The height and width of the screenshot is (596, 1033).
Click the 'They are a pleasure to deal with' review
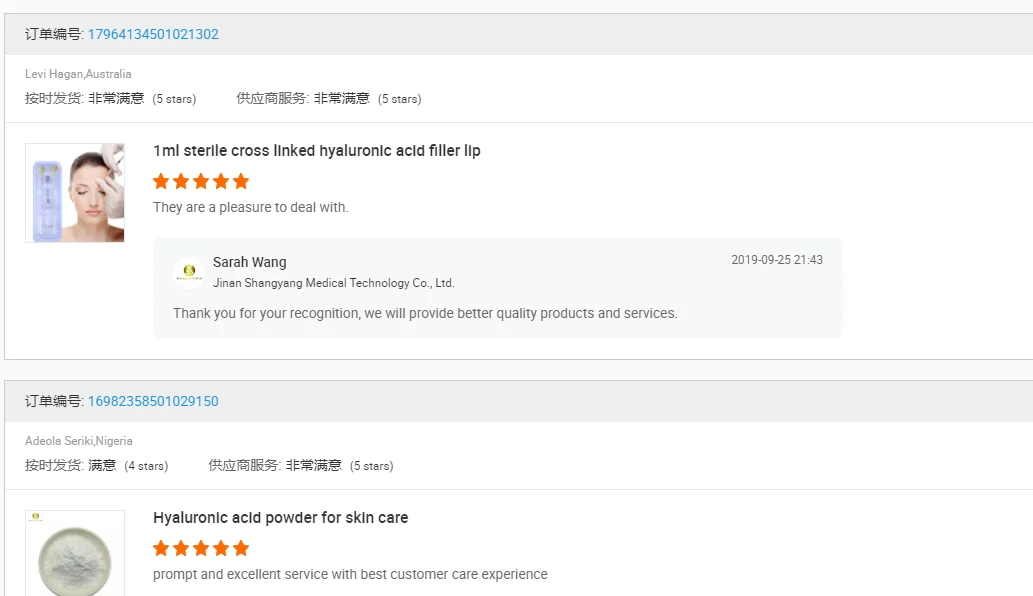pos(250,207)
